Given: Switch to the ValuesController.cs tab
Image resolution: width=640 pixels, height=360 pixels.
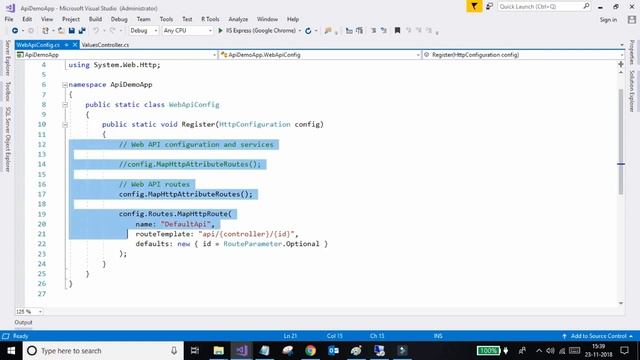Looking at the screenshot, I should pos(105,45).
